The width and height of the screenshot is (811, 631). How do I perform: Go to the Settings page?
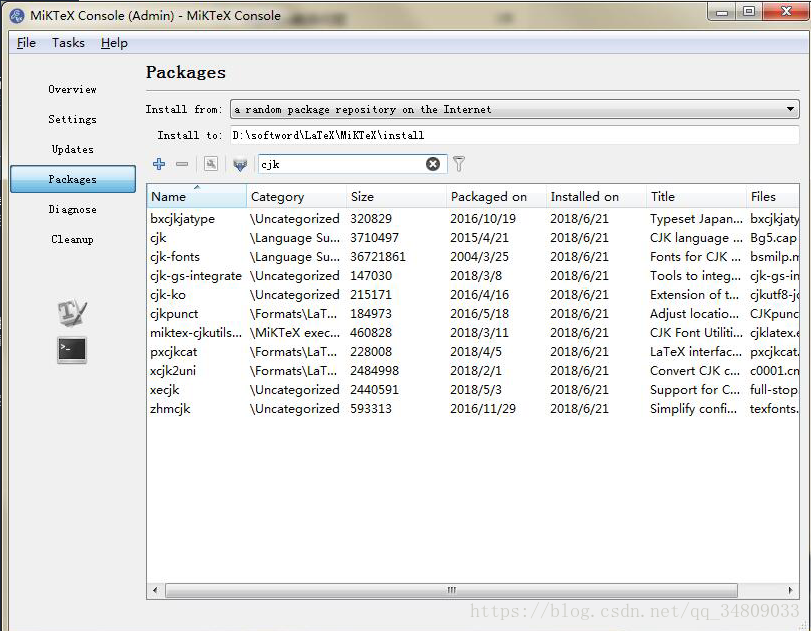coord(72,119)
